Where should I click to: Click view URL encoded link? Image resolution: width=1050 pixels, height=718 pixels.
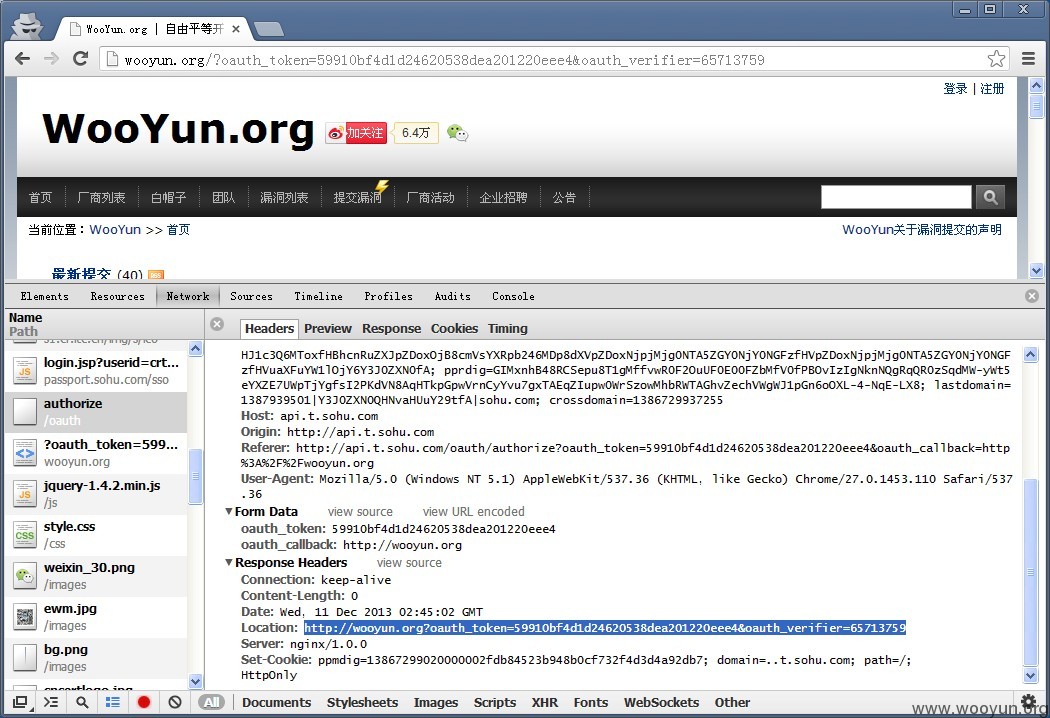pyautogui.click(x=473, y=512)
